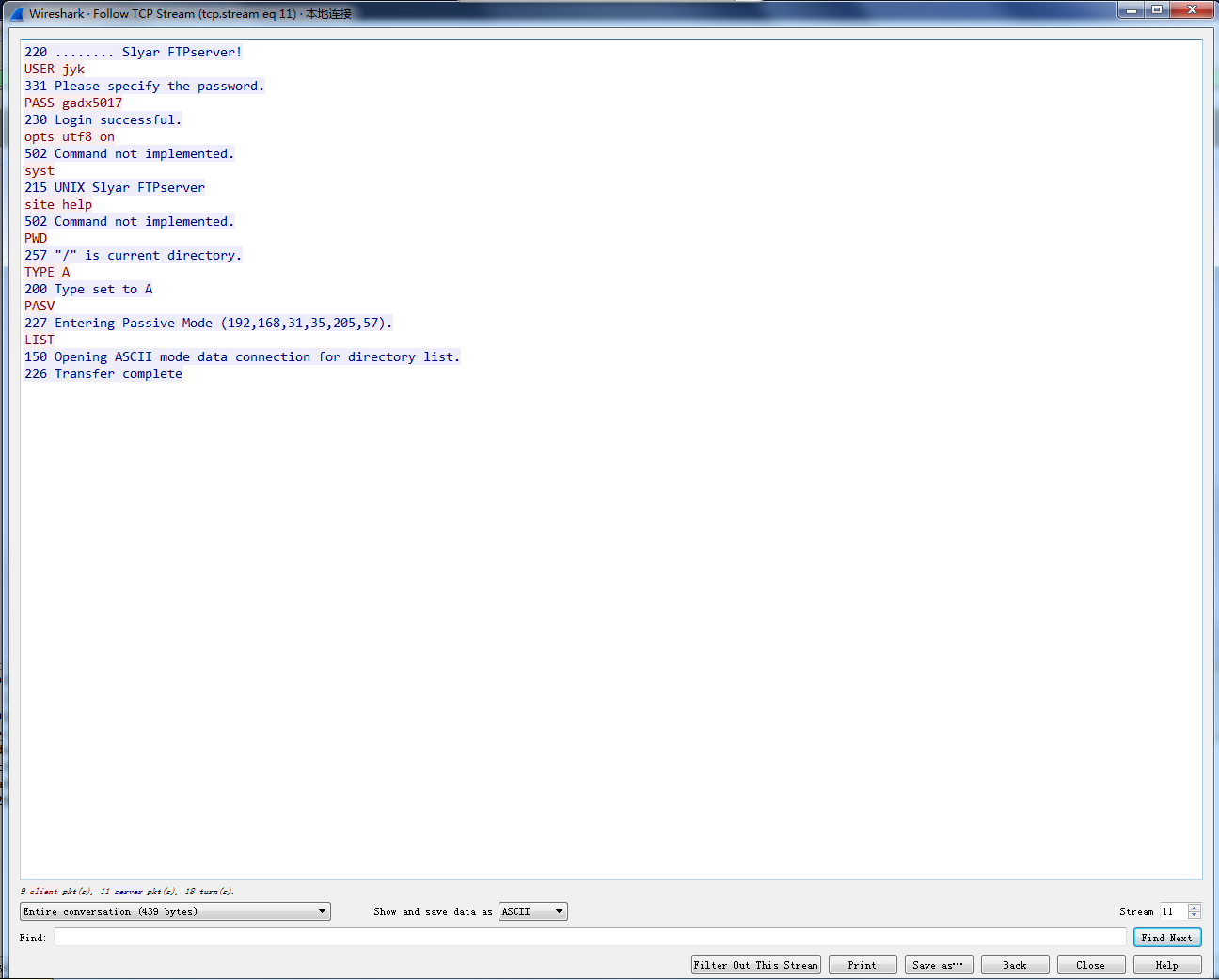
Task: Click '227 Entering Passive Mode' response line
Action: click(209, 323)
